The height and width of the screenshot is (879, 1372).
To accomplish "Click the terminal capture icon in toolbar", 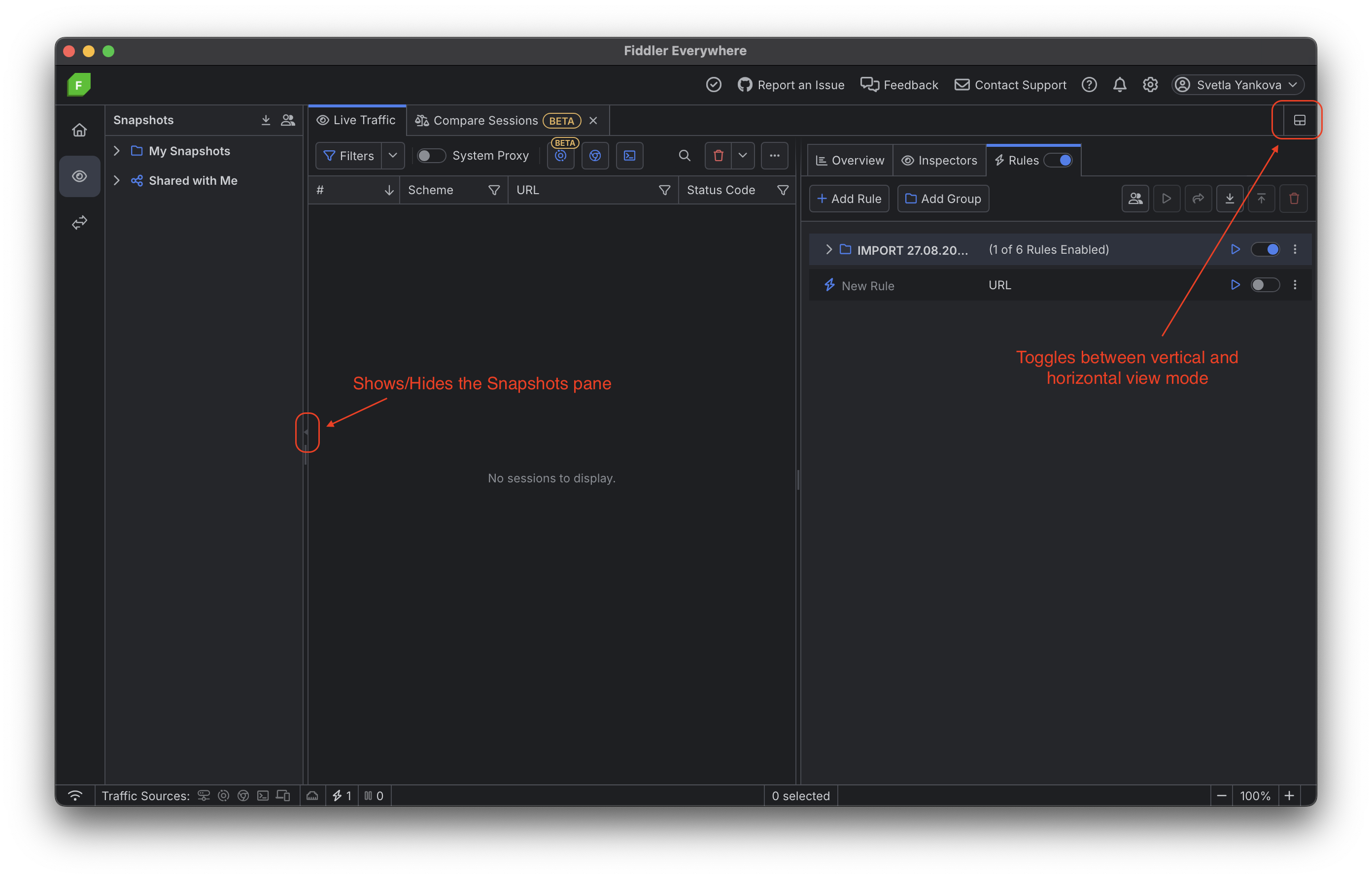I will pyautogui.click(x=629, y=156).
